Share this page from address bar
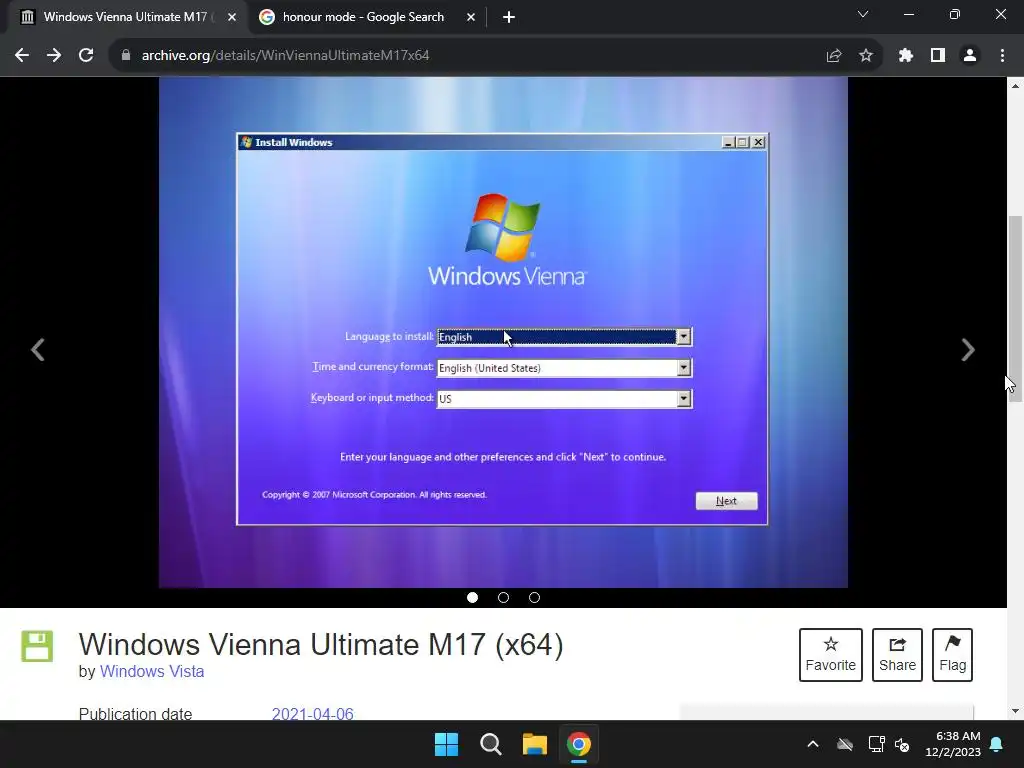 point(834,56)
